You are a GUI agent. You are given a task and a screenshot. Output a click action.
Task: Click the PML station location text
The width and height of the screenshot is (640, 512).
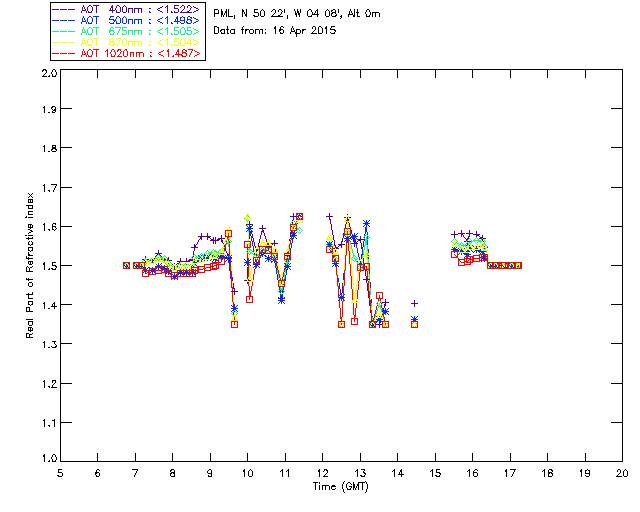point(297,14)
